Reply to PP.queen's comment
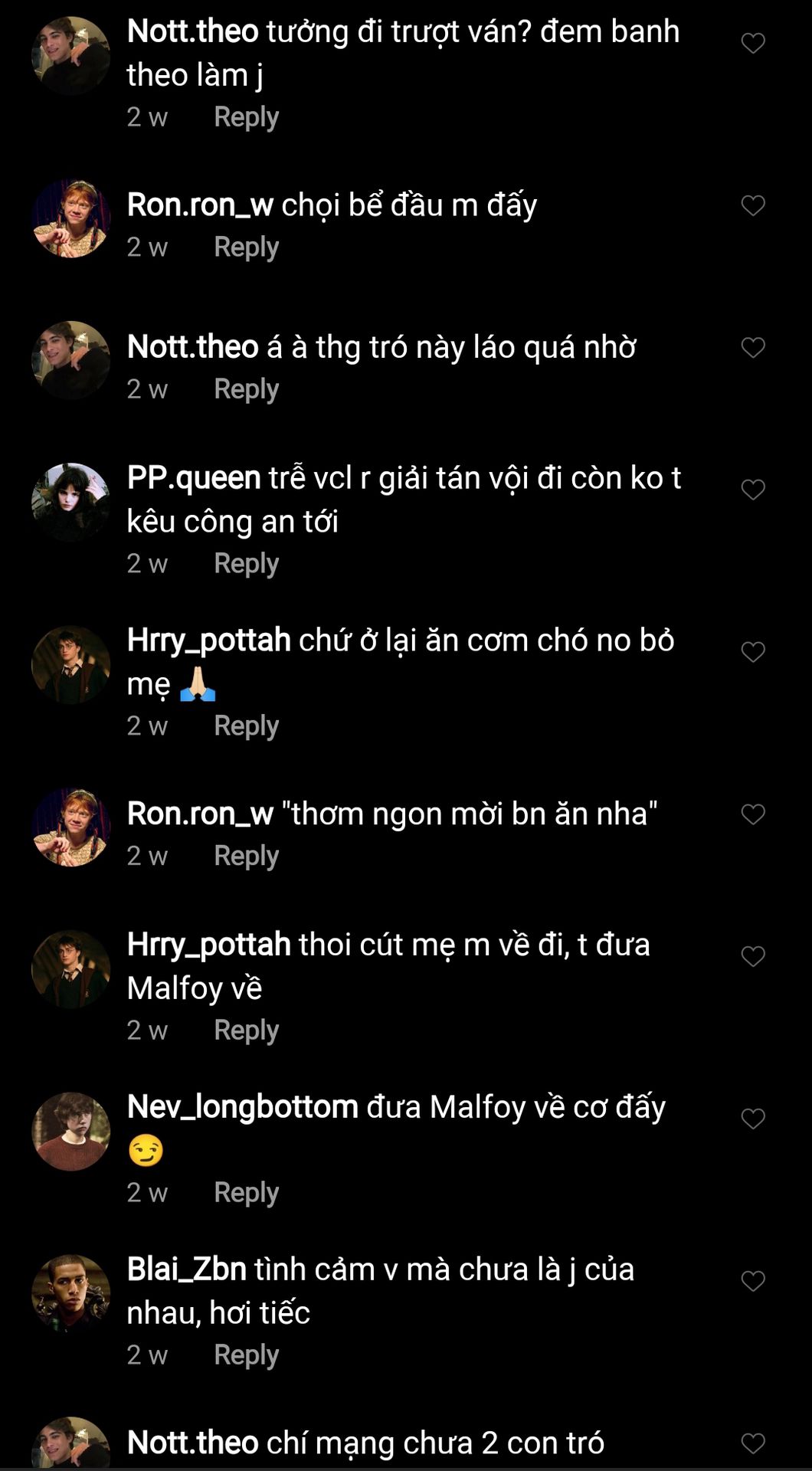The height and width of the screenshot is (1471, 812). coord(246,564)
